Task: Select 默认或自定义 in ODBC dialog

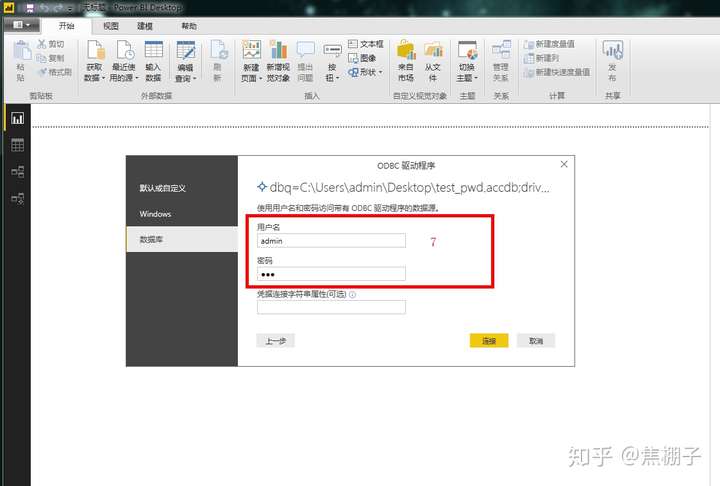Action: coord(182,188)
